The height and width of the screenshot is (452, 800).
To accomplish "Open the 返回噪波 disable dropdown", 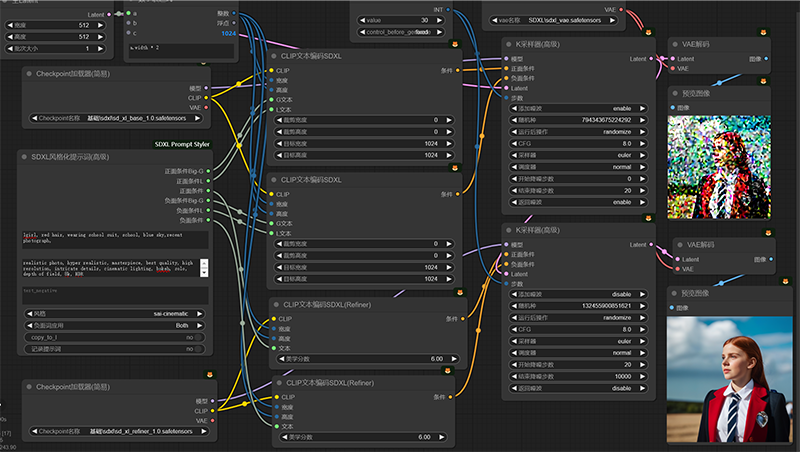I will 579,388.
